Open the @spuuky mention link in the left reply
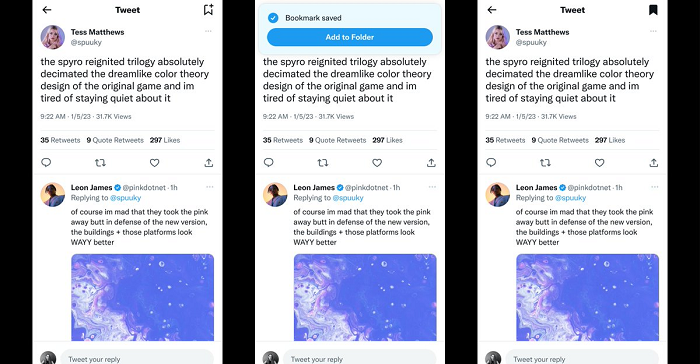Image resolution: width=700 pixels, height=364 pixels. click(125, 198)
